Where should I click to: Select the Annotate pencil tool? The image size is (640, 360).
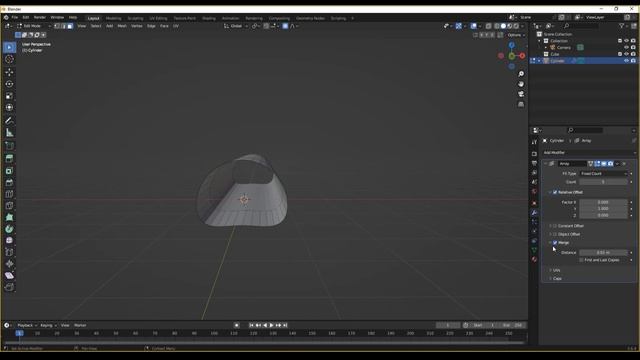click(x=9, y=121)
